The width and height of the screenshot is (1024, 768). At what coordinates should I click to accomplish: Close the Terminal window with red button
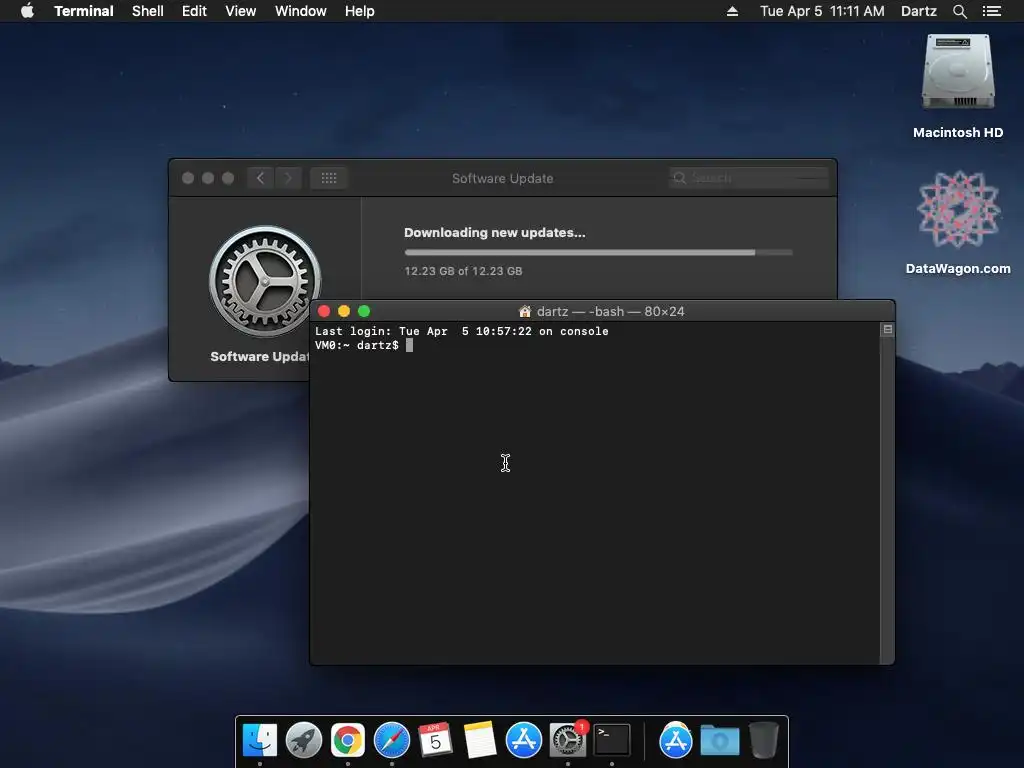[x=324, y=311]
